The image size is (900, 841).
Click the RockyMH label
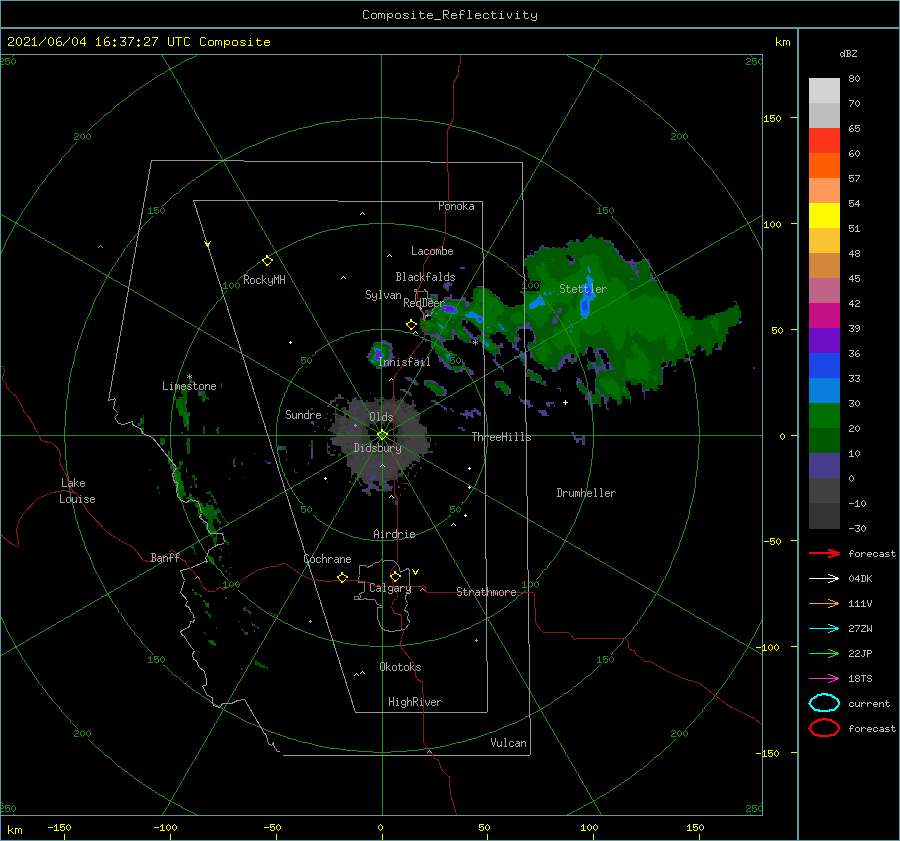pyautogui.click(x=264, y=280)
